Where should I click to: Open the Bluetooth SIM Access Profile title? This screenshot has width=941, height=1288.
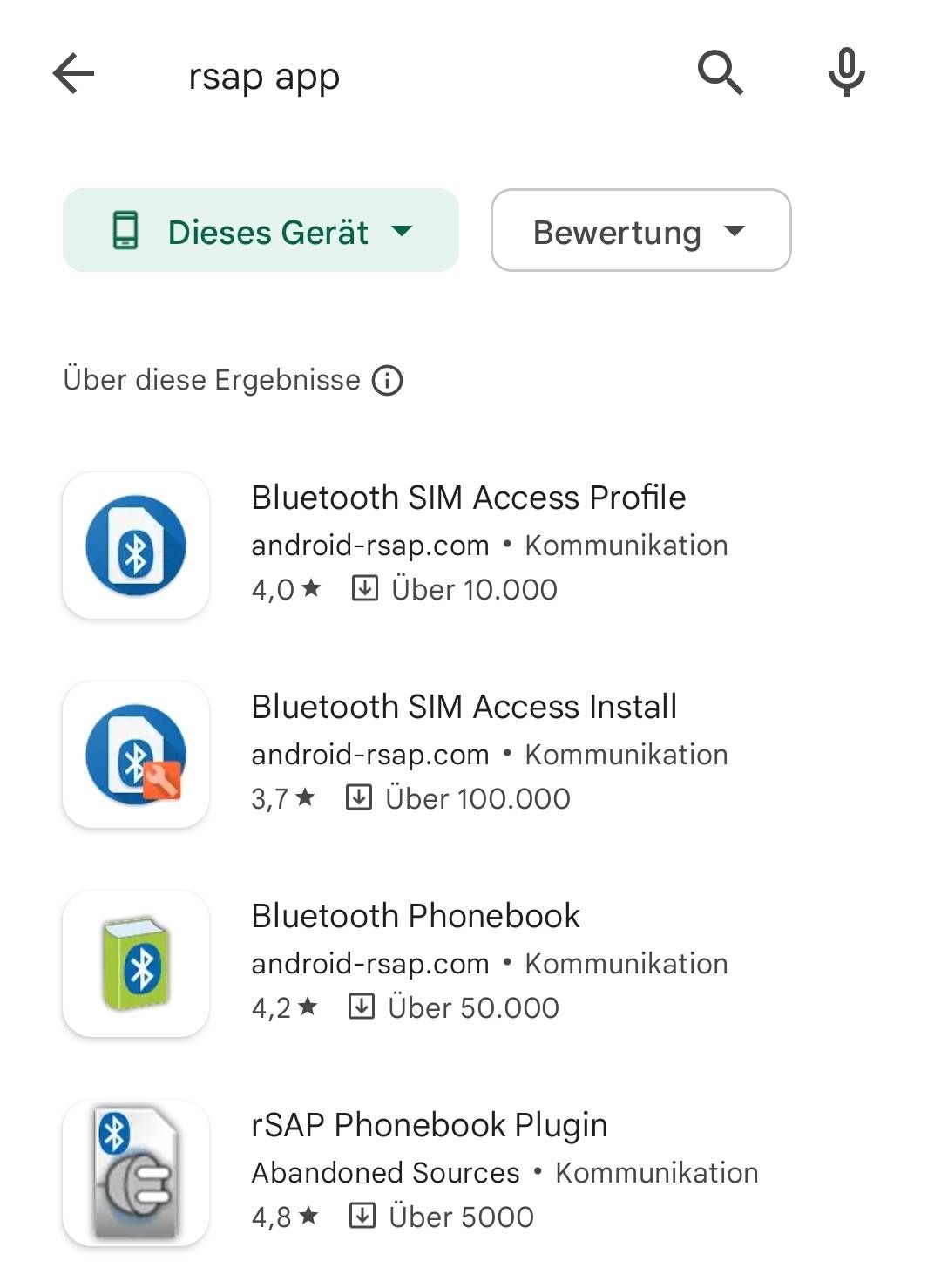tap(469, 498)
